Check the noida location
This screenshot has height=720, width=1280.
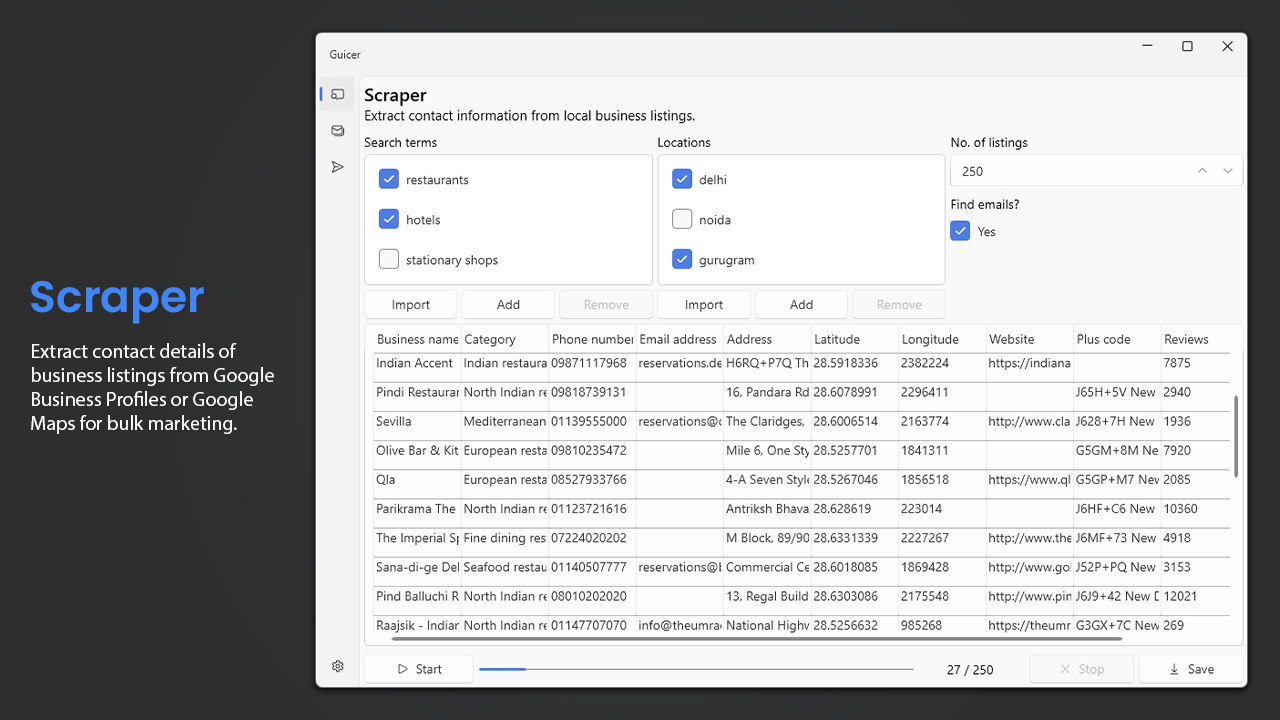click(682, 220)
